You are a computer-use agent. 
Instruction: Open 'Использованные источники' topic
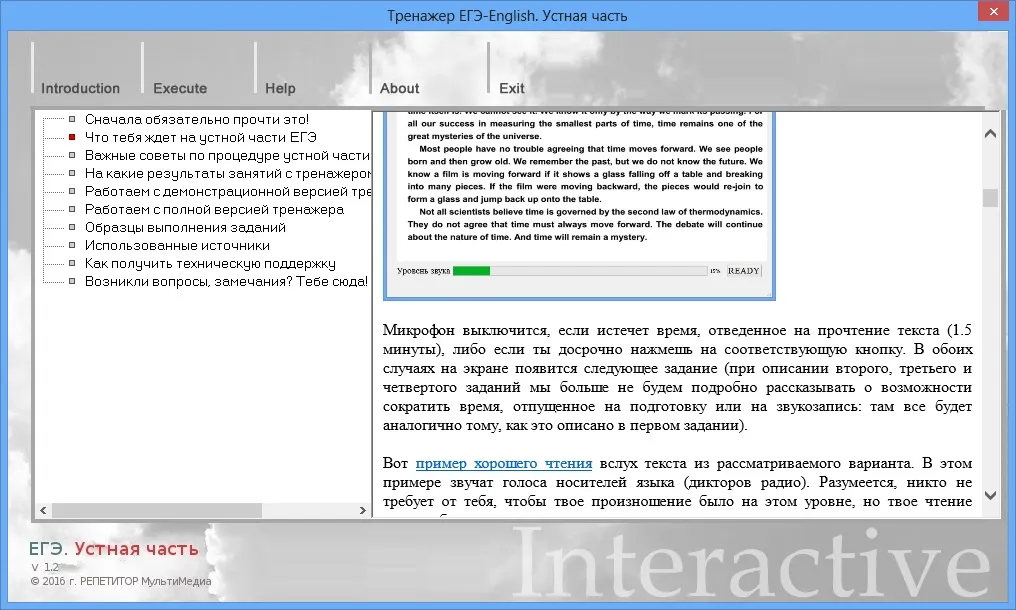click(x=177, y=246)
